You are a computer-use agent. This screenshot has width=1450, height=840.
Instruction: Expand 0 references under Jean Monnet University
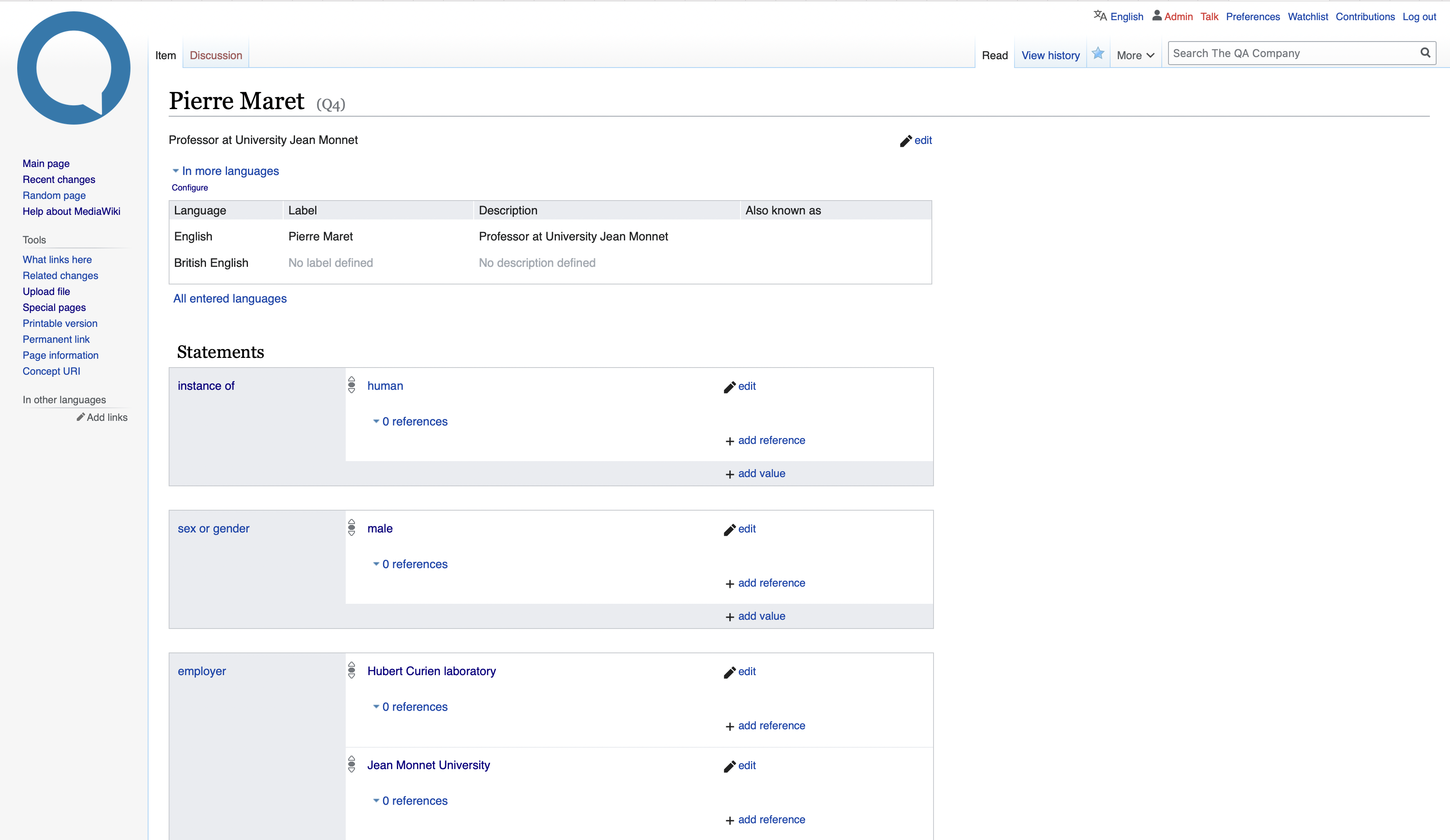pos(410,800)
